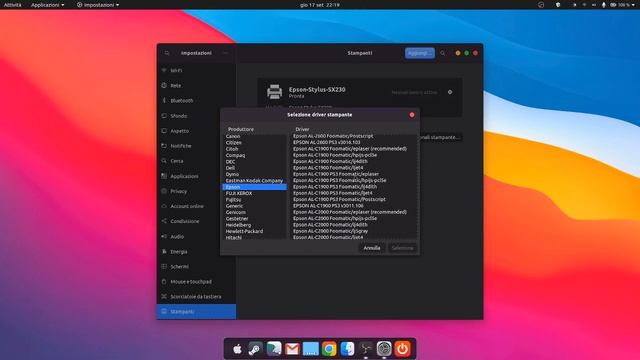Open the Epson-Stylus-SX230 gear options
Screen dimensions: 640x360
pos(450,92)
